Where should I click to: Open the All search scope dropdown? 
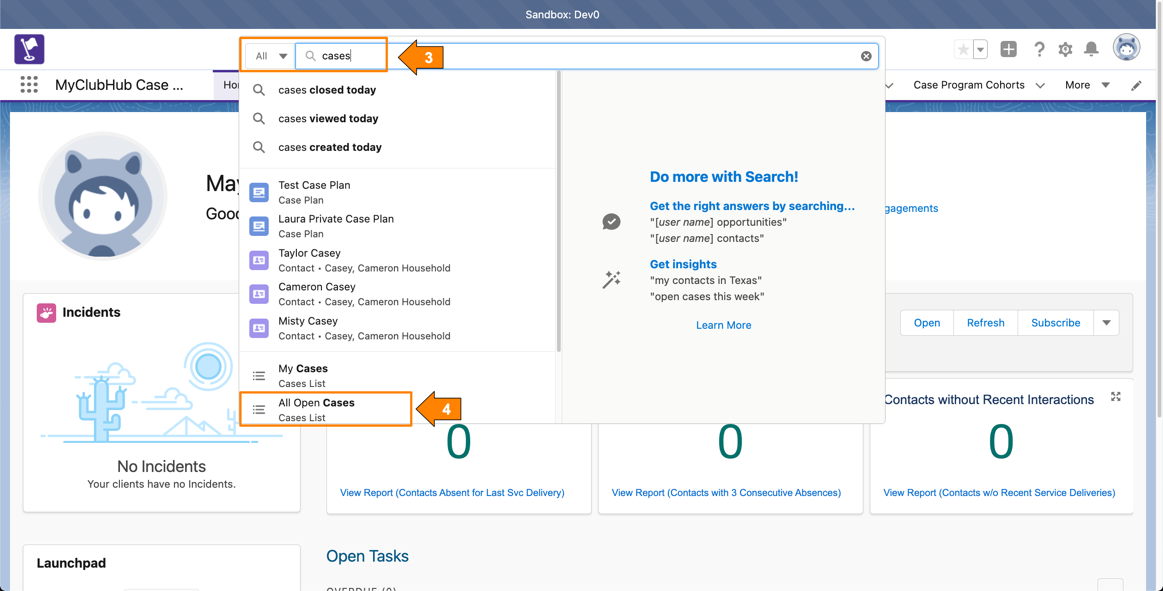(270, 56)
